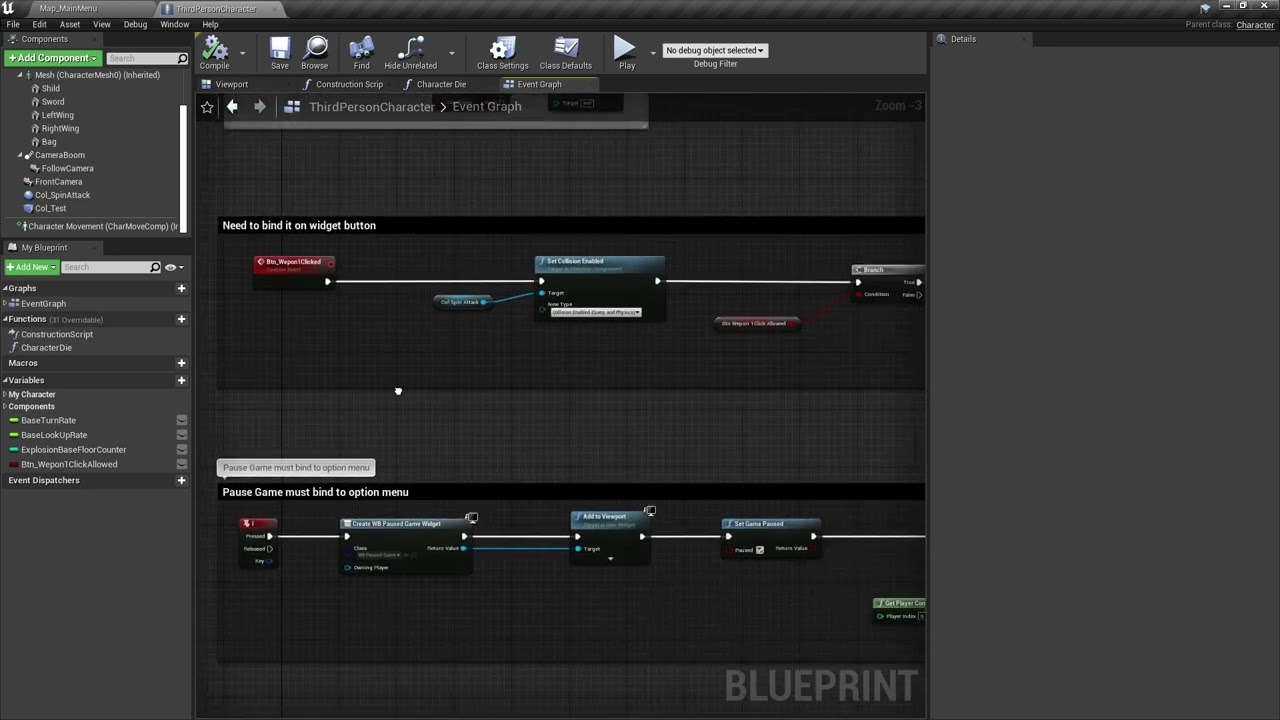Click the My Blueprint search magnifier icon
Viewport: 1280px width, 720px height.
155,267
